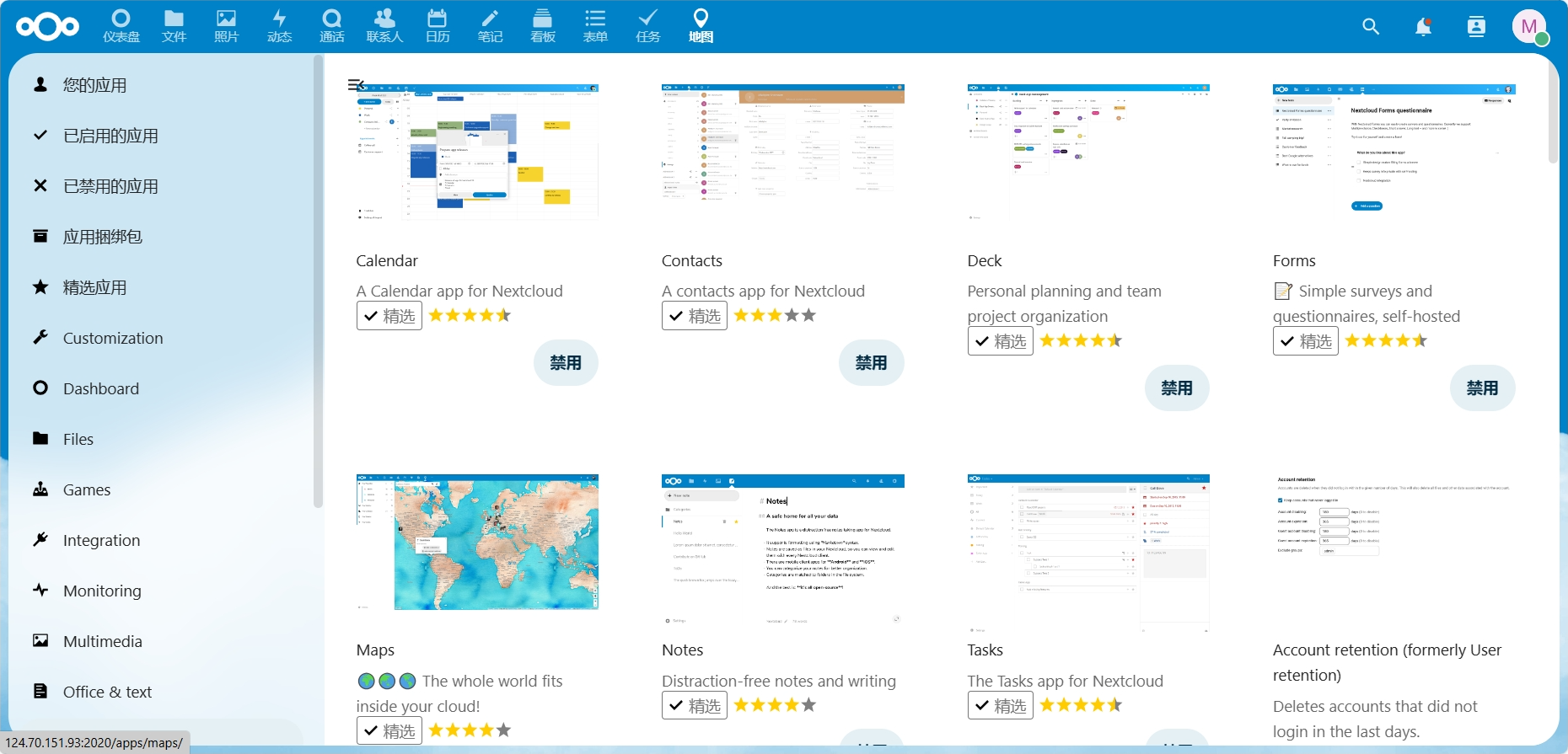Click the Tasks app title
1568x754 pixels.
tap(985, 650)
